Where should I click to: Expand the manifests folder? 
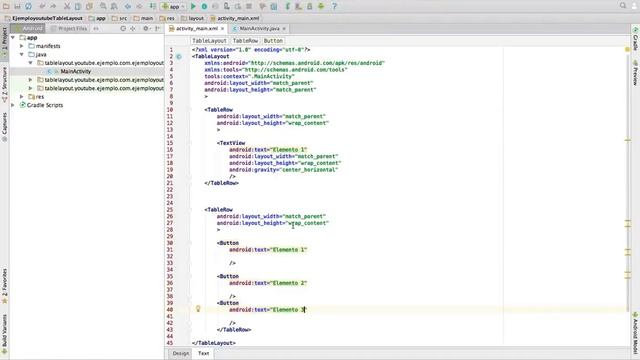click(x=22, y=46)
